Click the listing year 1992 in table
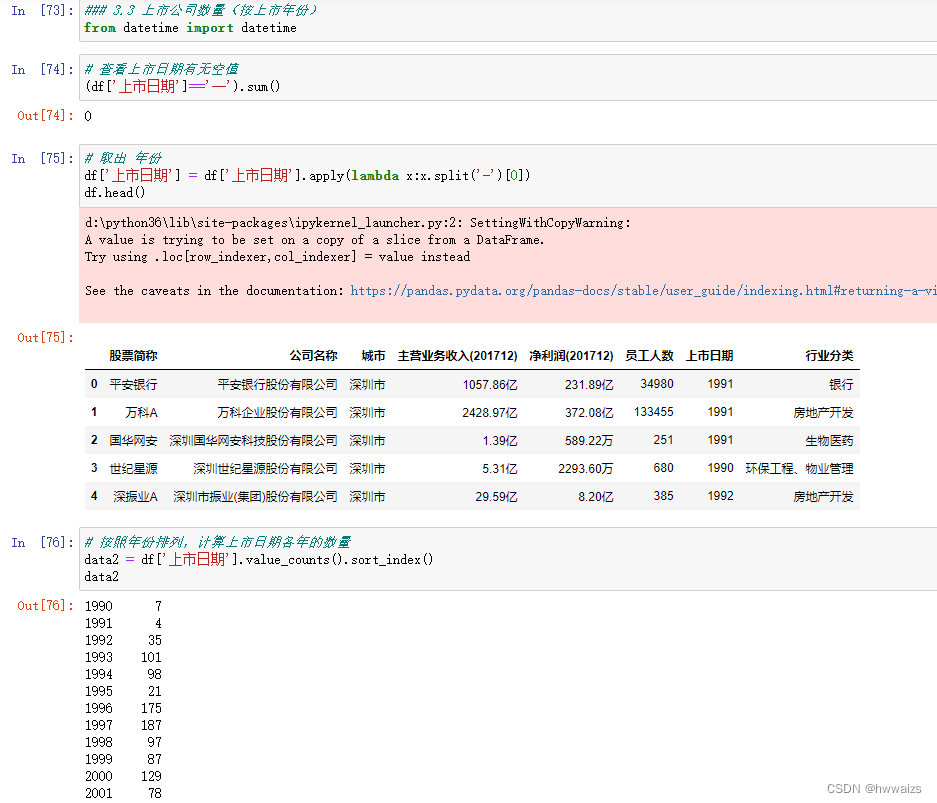 coord(720,496)
